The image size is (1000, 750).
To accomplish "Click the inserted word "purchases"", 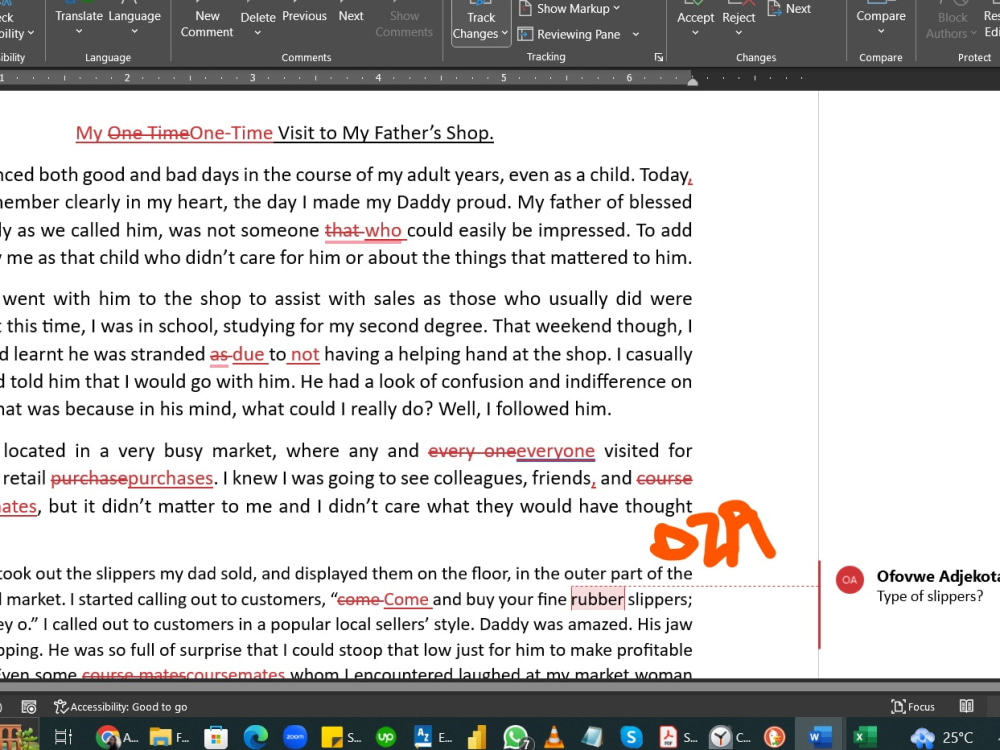I will pos(170,478).
